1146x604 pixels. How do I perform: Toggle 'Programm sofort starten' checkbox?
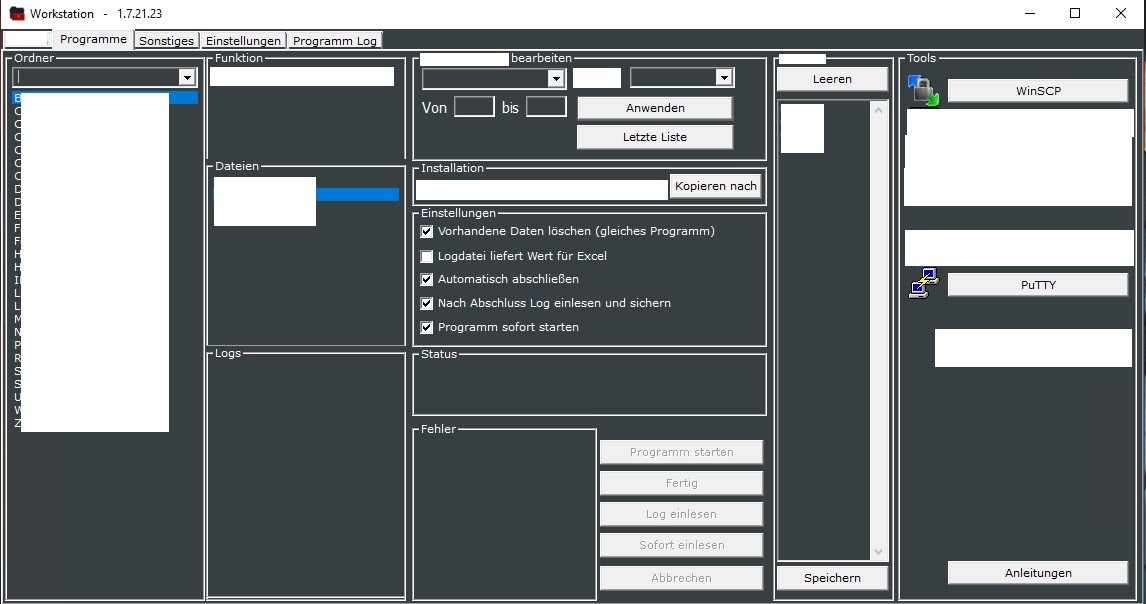click(427, 327)
